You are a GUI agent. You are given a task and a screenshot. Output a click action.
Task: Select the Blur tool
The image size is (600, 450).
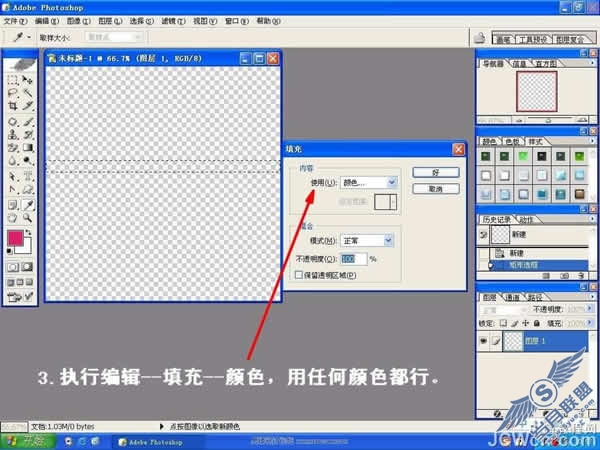[13, 160]
